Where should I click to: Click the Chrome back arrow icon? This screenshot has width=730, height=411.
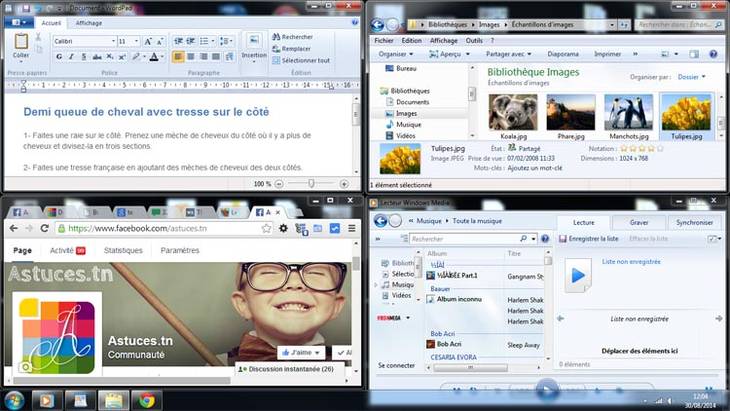tap(14, 228)
